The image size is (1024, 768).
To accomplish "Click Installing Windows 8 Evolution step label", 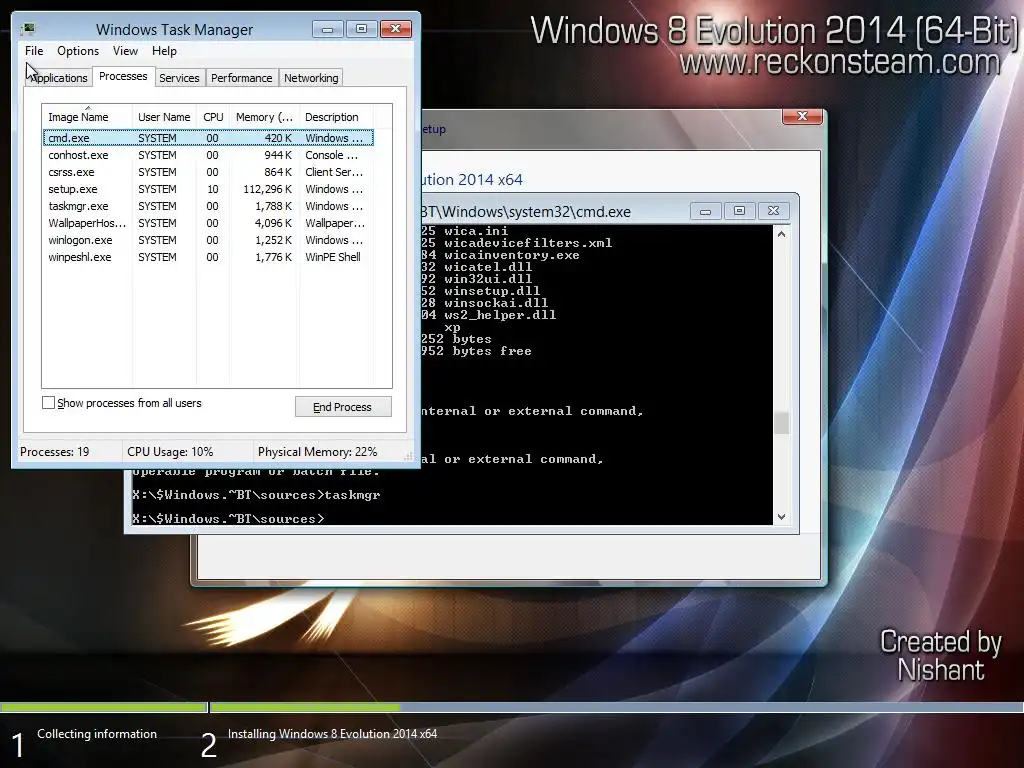I will [332, 733].
